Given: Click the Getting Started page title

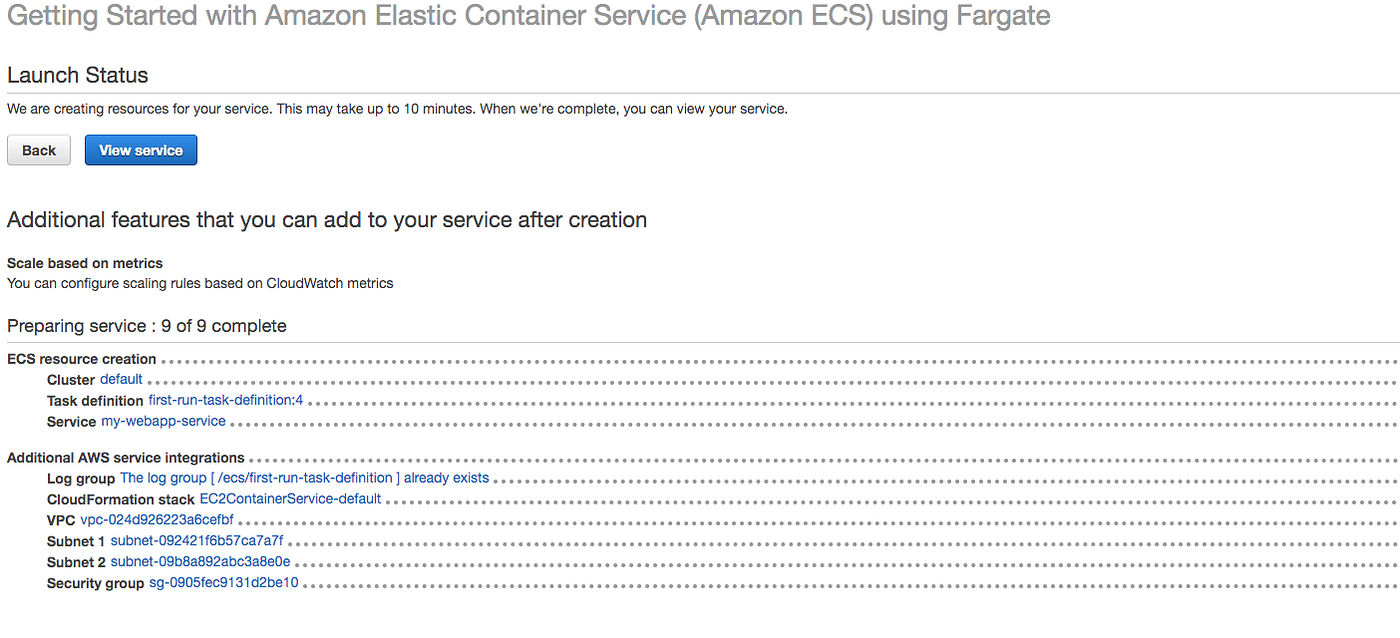Looking at the screenshot, I should click(x=529, y=17).
